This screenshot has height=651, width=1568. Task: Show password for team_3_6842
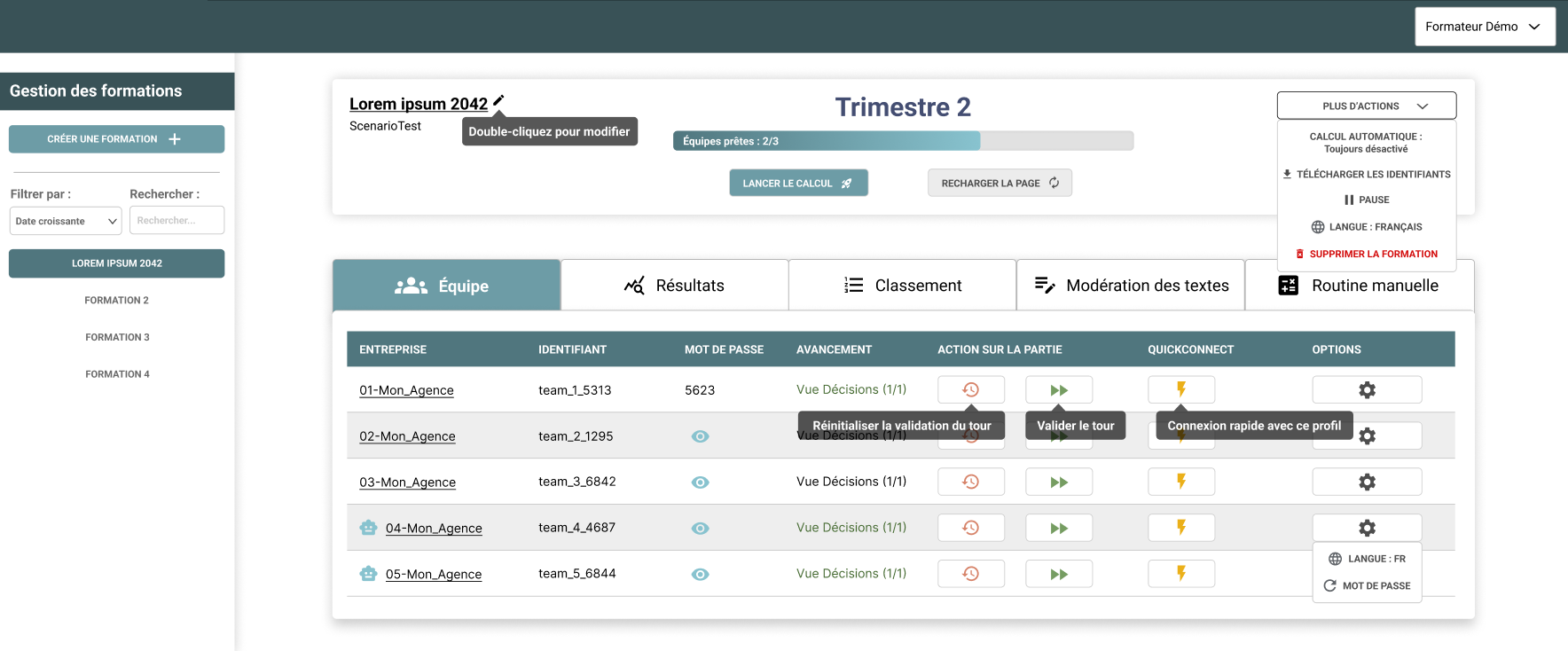[x=700, y=482]
